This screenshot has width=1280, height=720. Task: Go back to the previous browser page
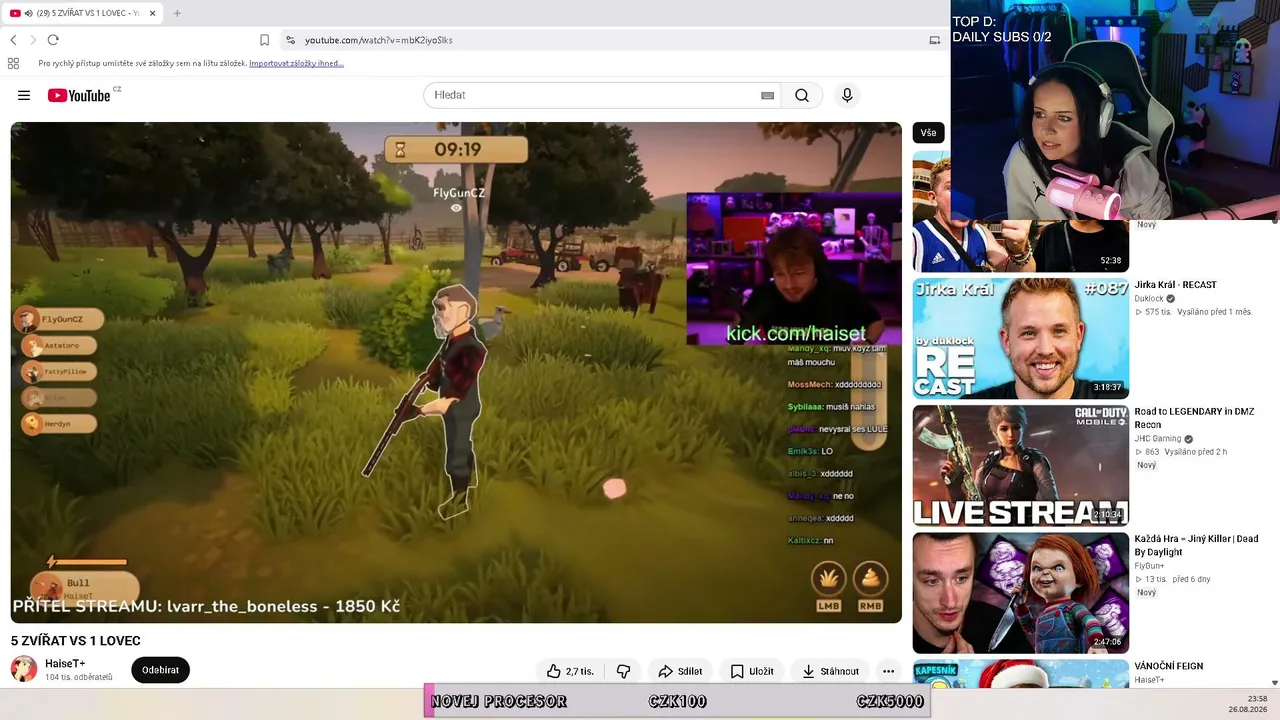click(x=13, y=40)
